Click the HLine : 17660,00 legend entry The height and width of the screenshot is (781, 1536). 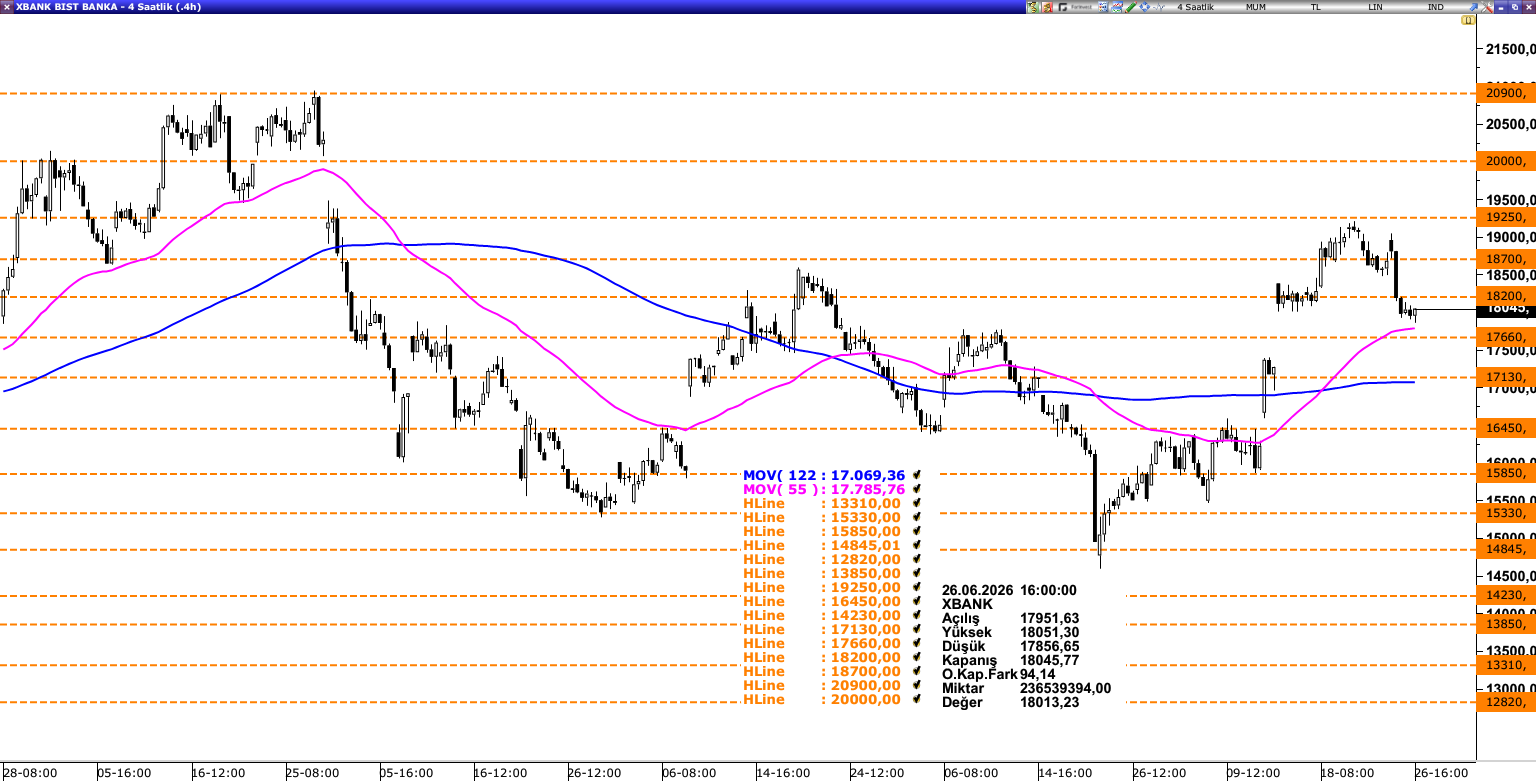(x=822, y=644)
